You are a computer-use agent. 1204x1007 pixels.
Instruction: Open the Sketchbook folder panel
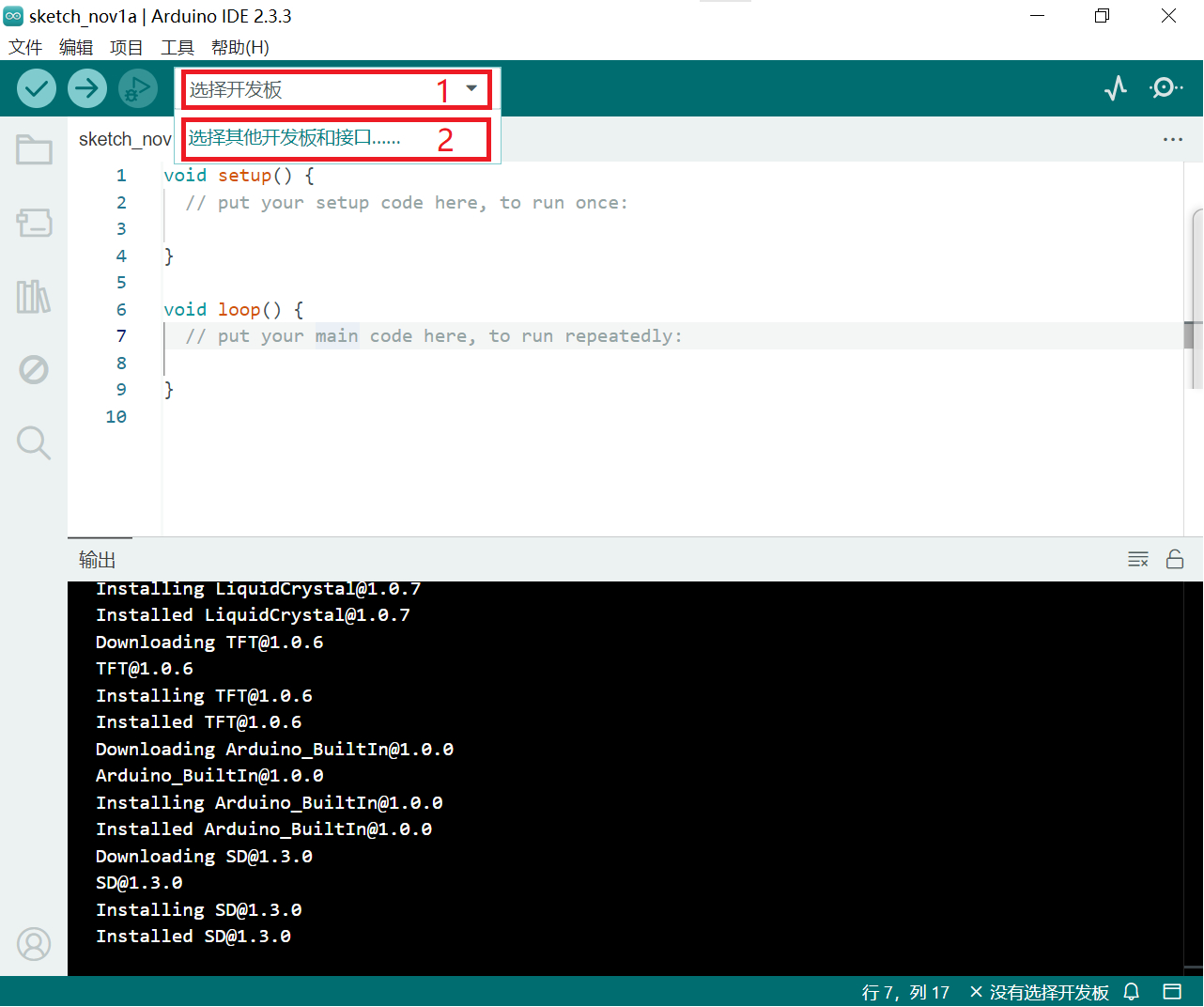pyautogui.click(x=34, y=149)
